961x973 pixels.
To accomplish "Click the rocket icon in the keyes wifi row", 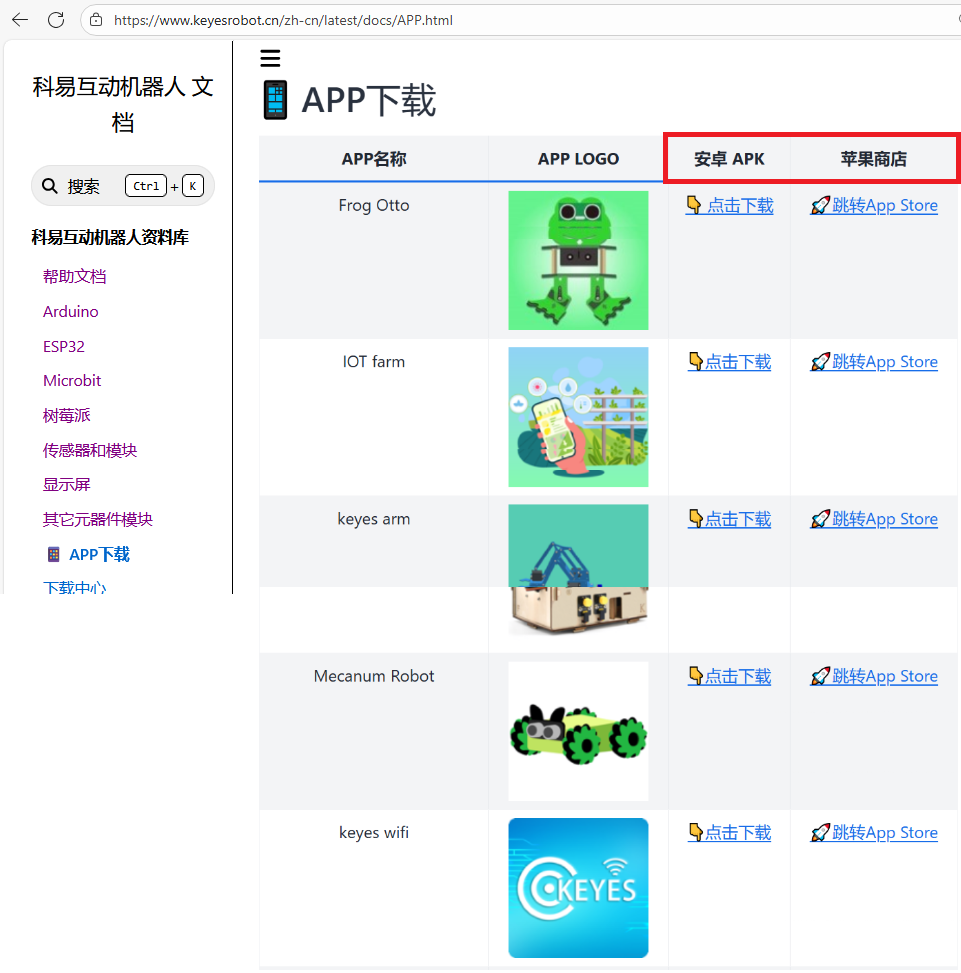I will 820,832.
